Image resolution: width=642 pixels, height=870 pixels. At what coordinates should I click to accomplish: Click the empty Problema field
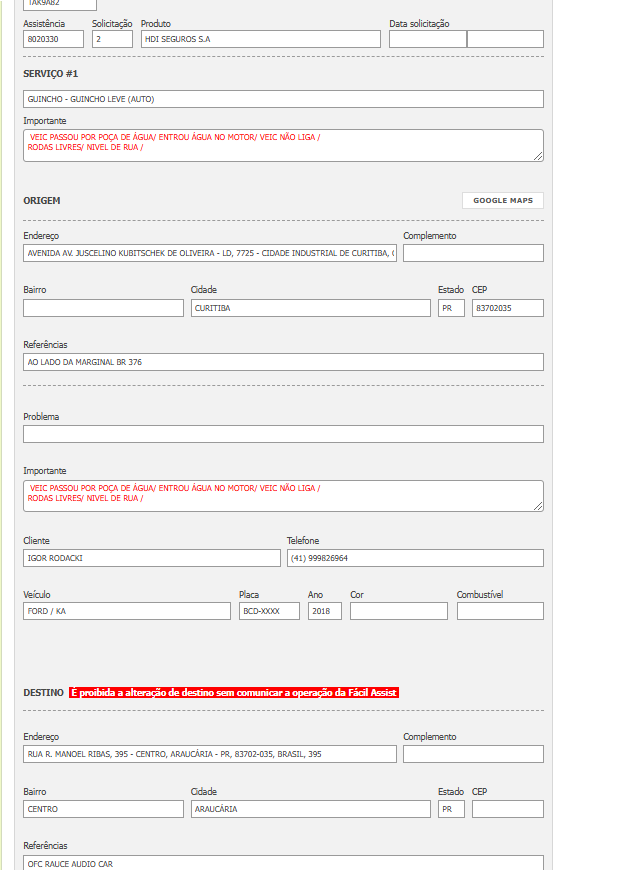click(x=284, y=434)
